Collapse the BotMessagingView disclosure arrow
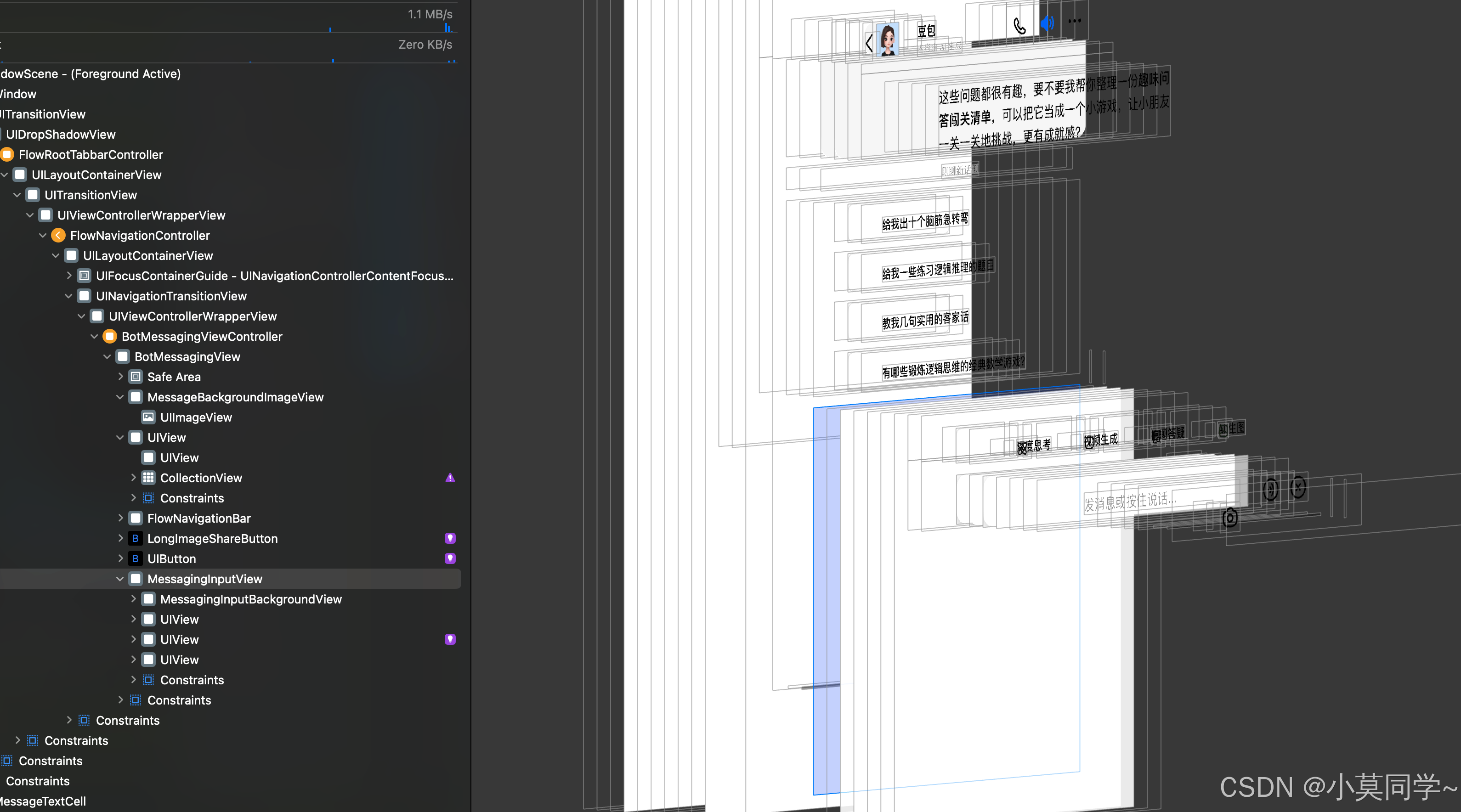 coord(107,357)
